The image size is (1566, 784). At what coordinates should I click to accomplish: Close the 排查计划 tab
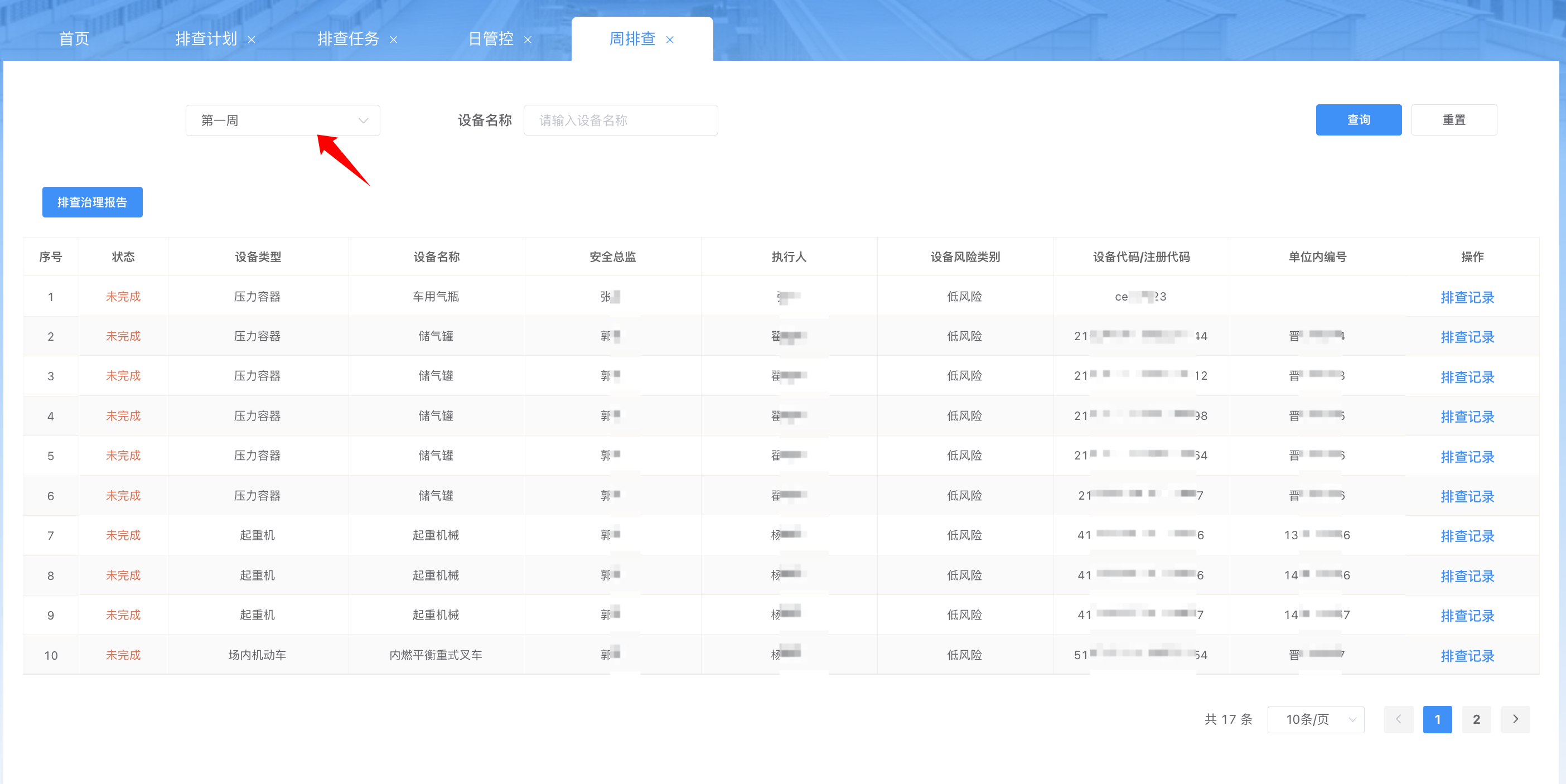[251, 40]
